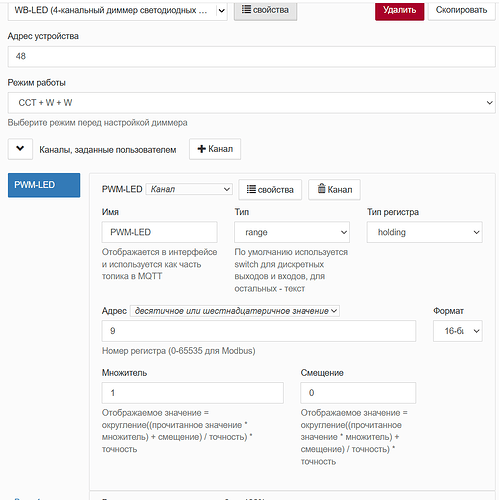The width and height of the screenshot is (499, 500).
Task: Open register type holding dropdown
Action: click(x=424, y=232)
